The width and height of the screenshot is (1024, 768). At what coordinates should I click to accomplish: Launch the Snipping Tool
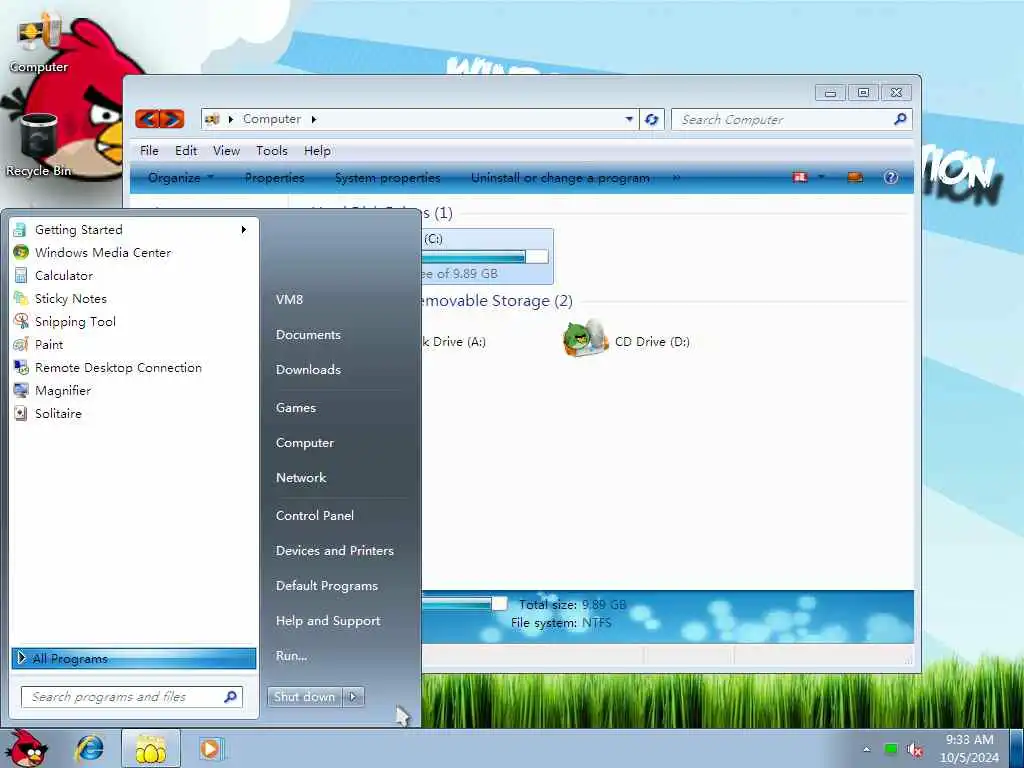[133, 321]
